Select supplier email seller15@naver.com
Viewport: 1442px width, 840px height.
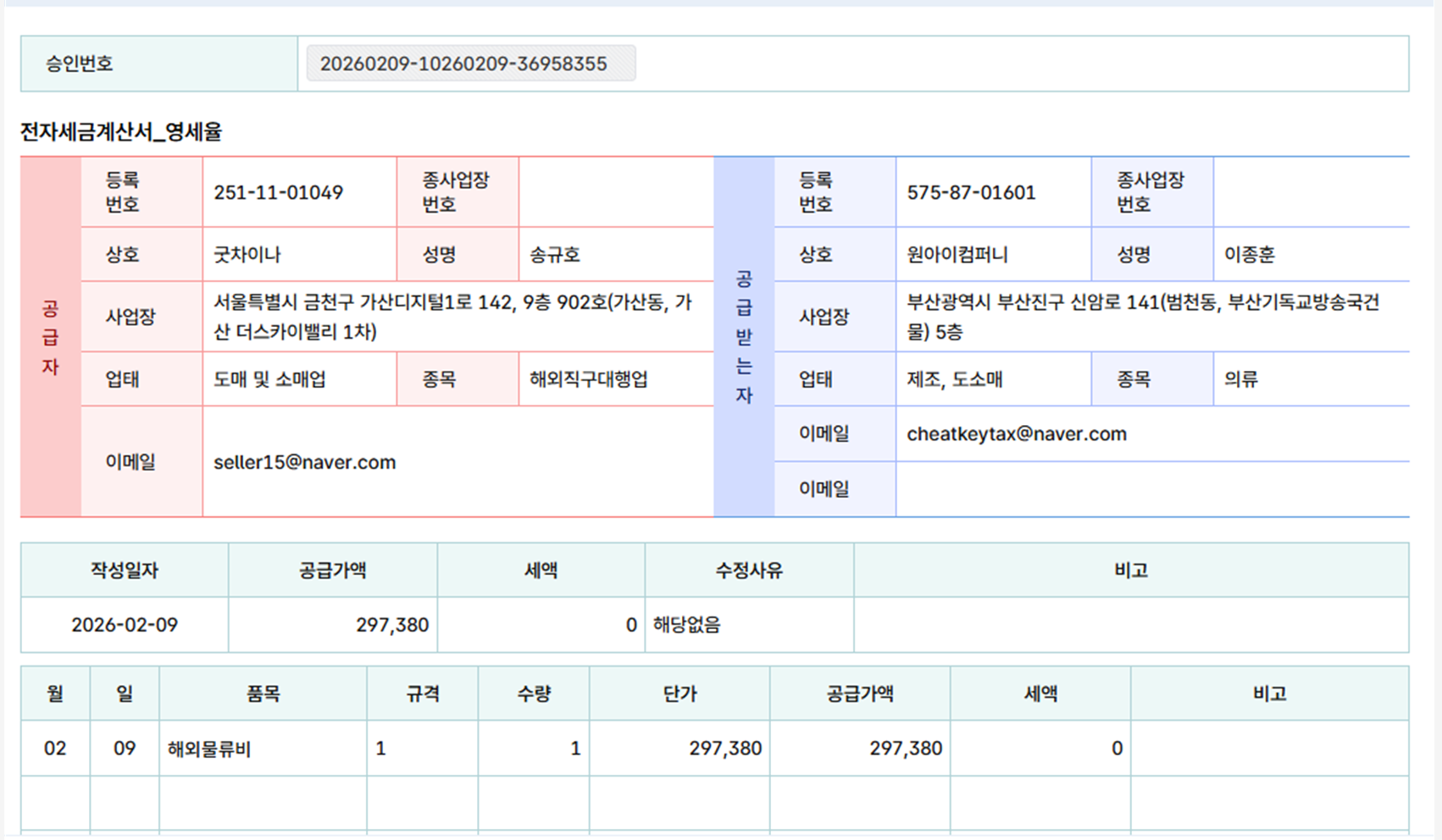coord(304,462)
